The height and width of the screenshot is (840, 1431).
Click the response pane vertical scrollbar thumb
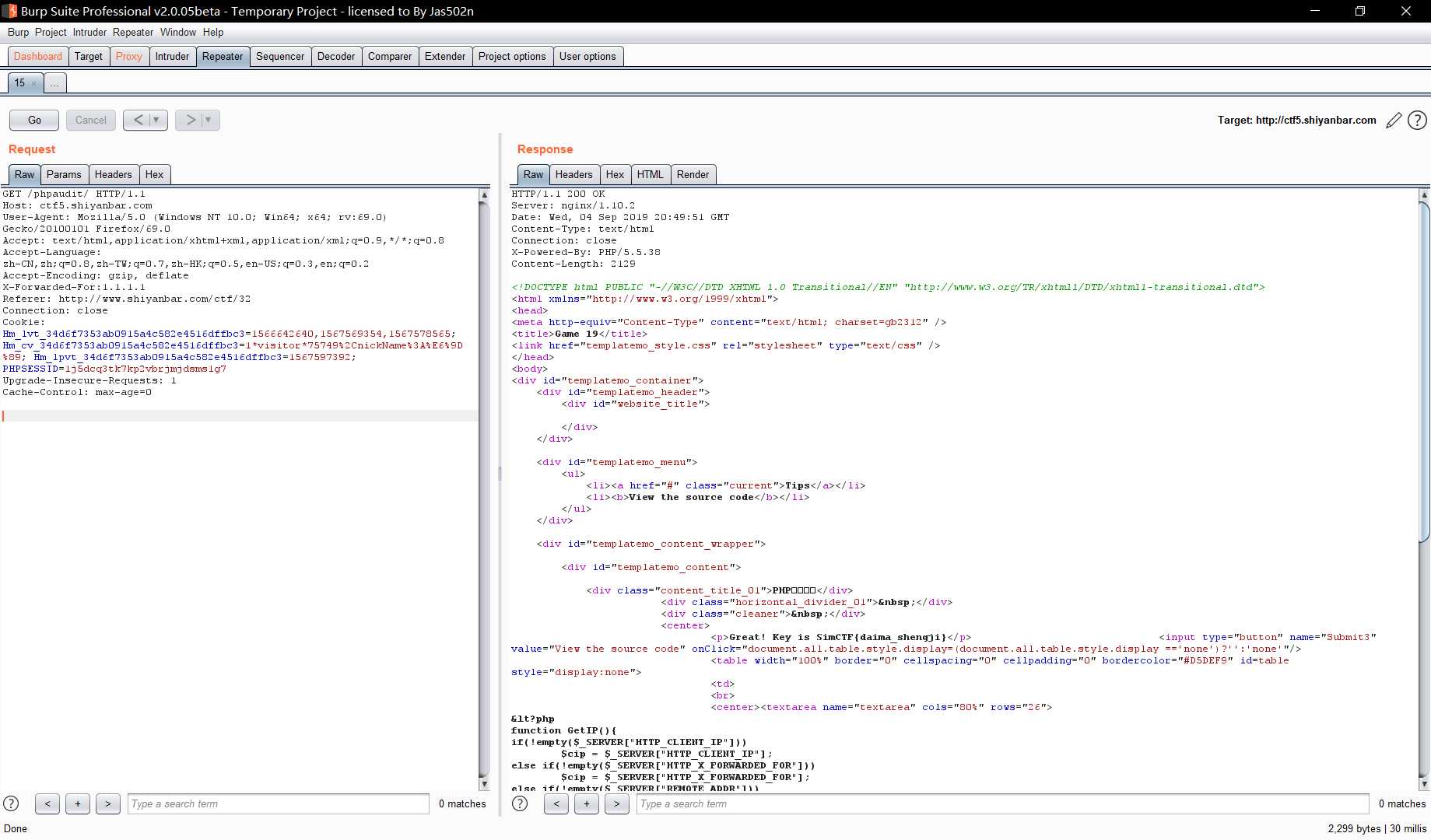pos(1424,371)
